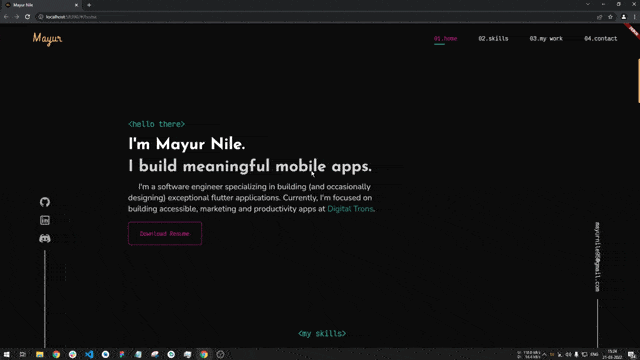Click the Mayur logo in header
Image resolution: width=640 pixels, height=360 pixels.
coord(47,39)
